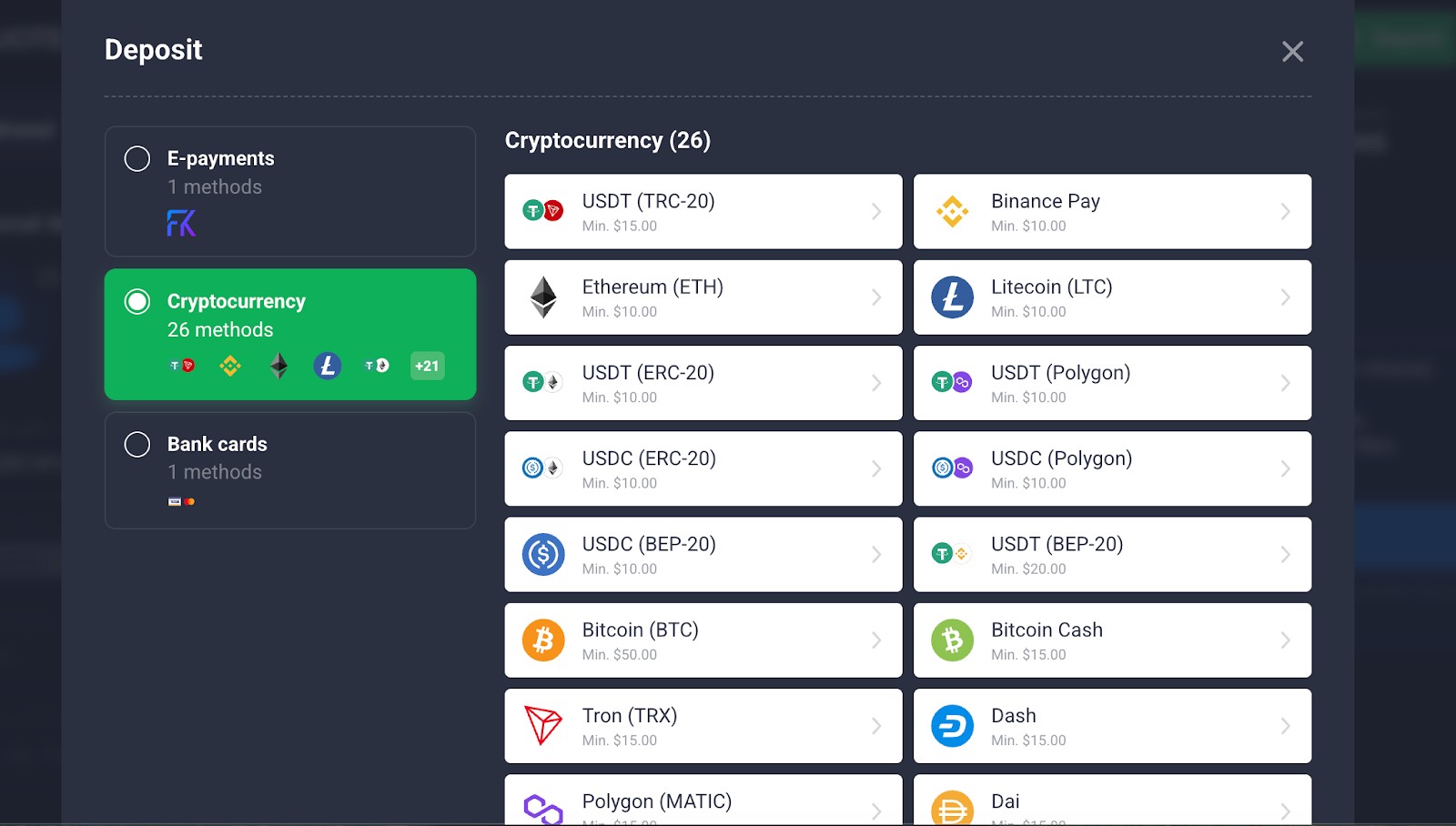Screen dimensions: 1456x826
Task: Click the +21 badge in Cryptocurrency panel
Action: tap(427, 366)
